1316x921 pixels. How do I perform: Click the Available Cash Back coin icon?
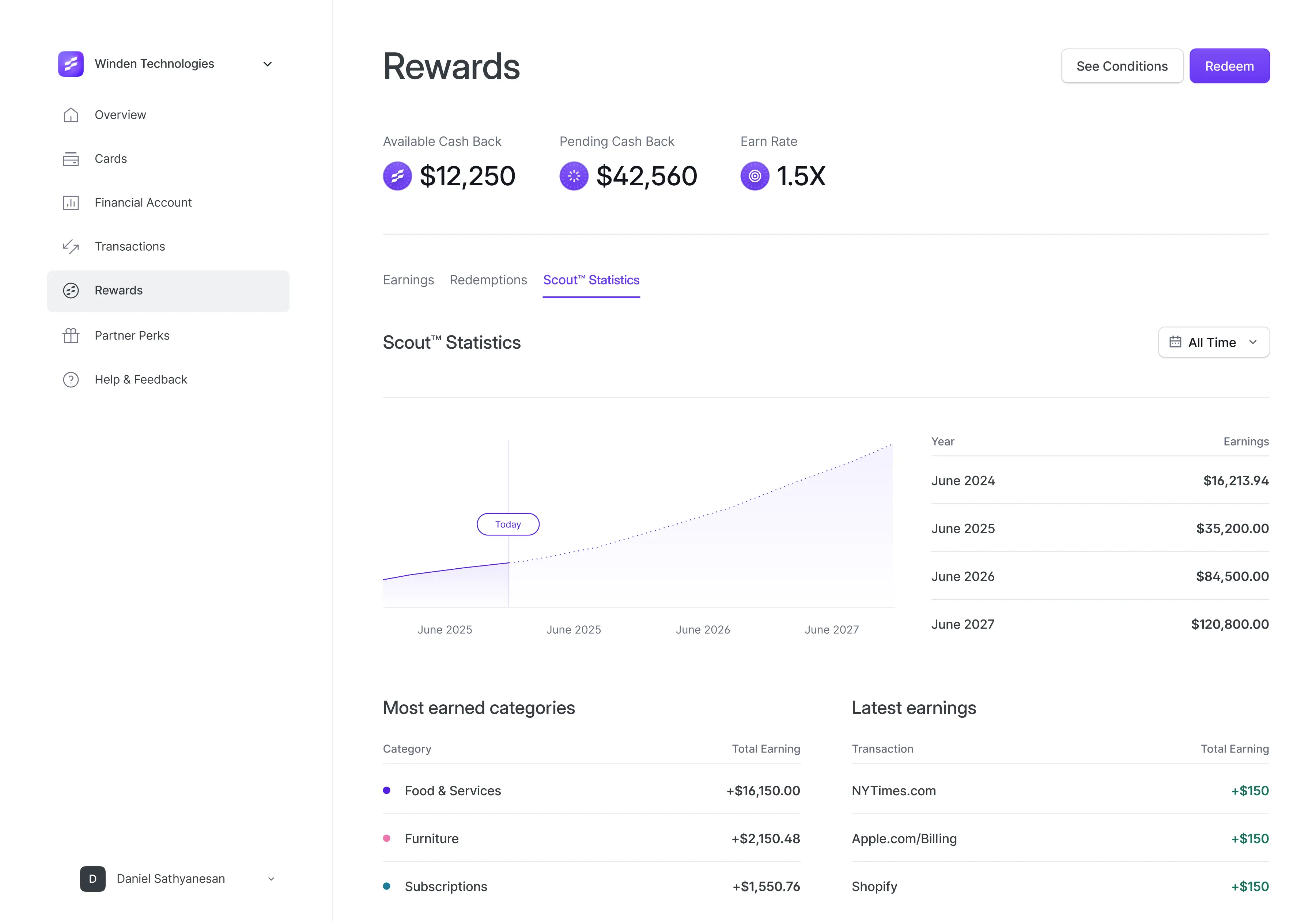click(x=397, y=176)
